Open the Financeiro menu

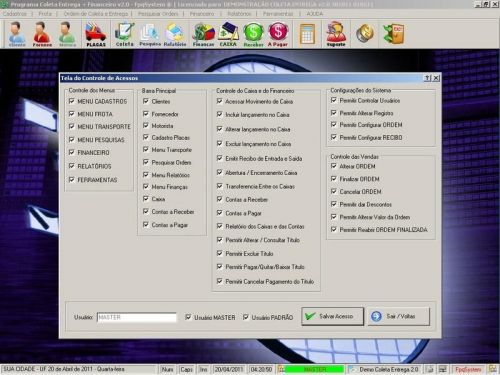tap(202, 14)
